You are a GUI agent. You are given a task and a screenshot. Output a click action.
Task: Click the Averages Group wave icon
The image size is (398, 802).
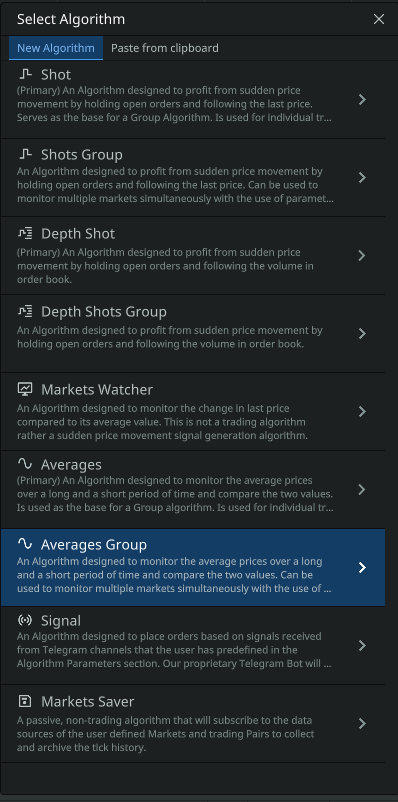pos(25,544)
